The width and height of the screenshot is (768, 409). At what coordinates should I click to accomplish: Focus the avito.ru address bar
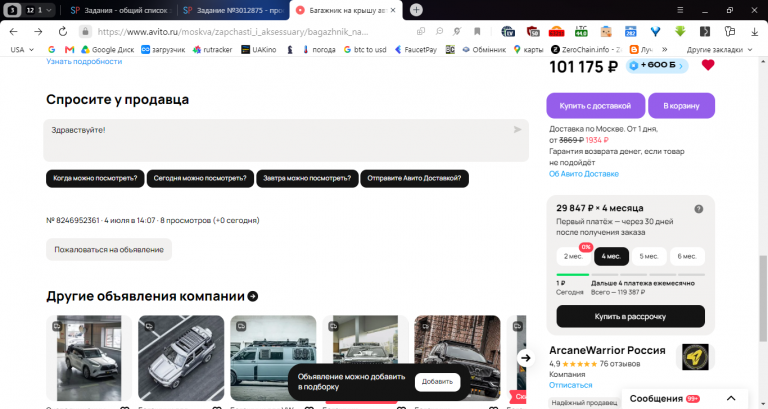[x=233, y=32]
